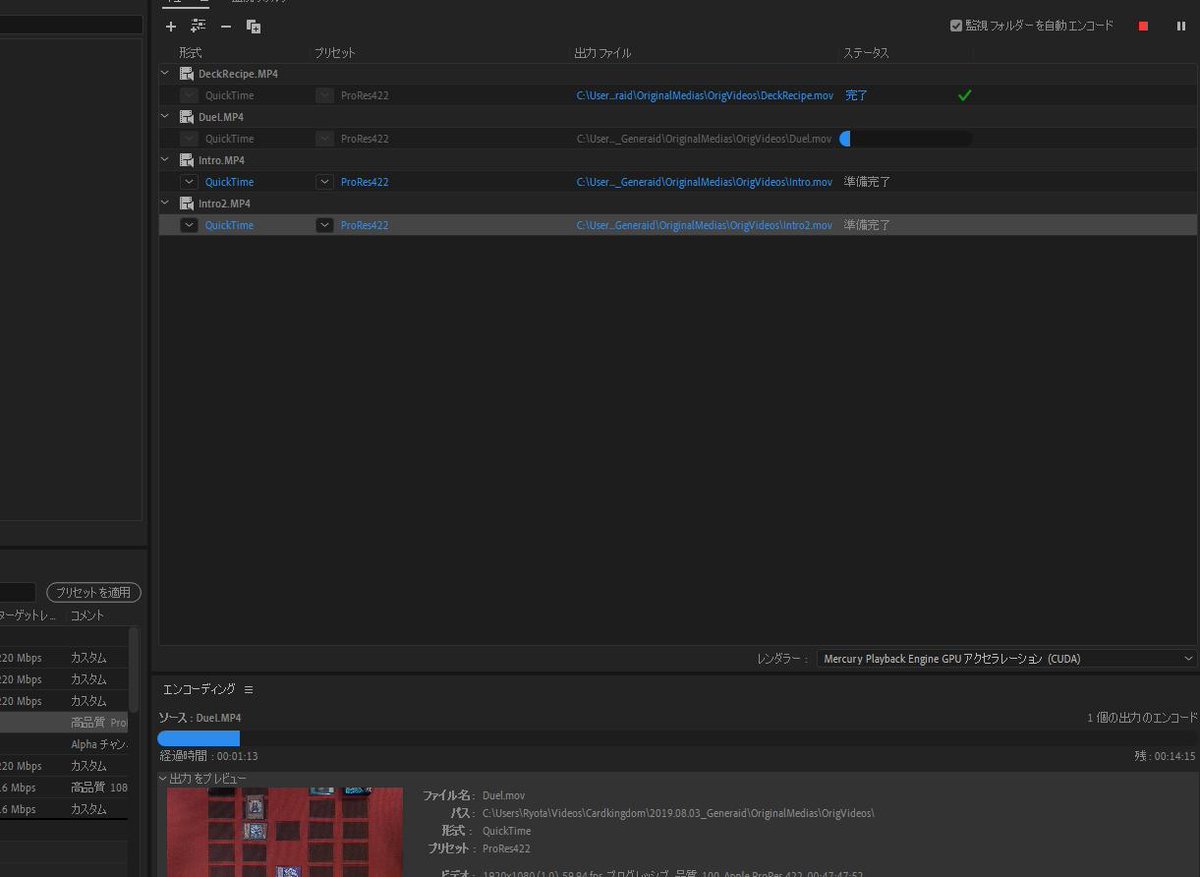
Task: Click the 準備完了 status on Intro.MP4 row
Action: [x=867, y=182]
